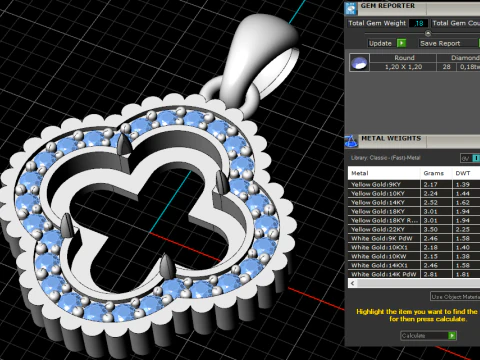Image resolution: width=480 pixels, height=360 pixels.
Task: Select the Yellow Gold:18KY R... row
Action: coord(414,220)
